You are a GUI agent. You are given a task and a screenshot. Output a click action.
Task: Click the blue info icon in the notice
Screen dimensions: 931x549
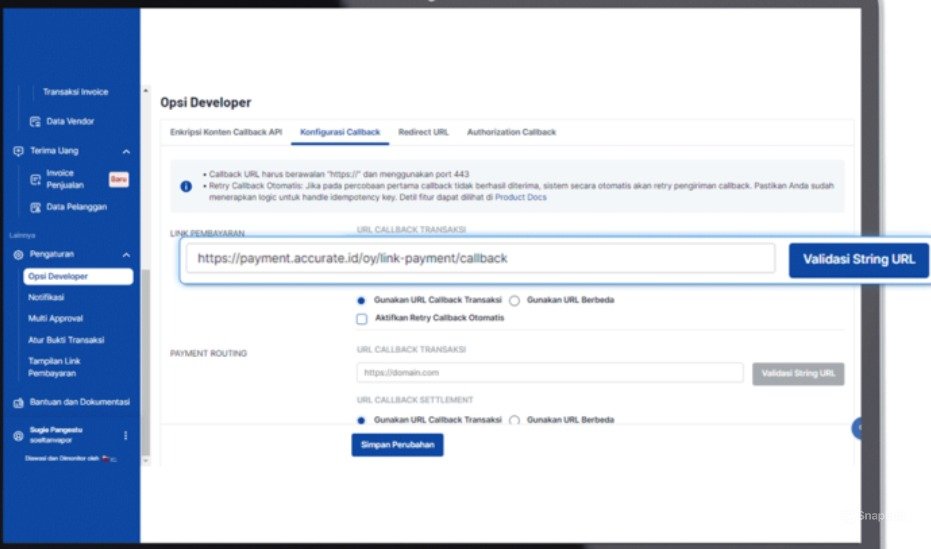pos(186,186)
